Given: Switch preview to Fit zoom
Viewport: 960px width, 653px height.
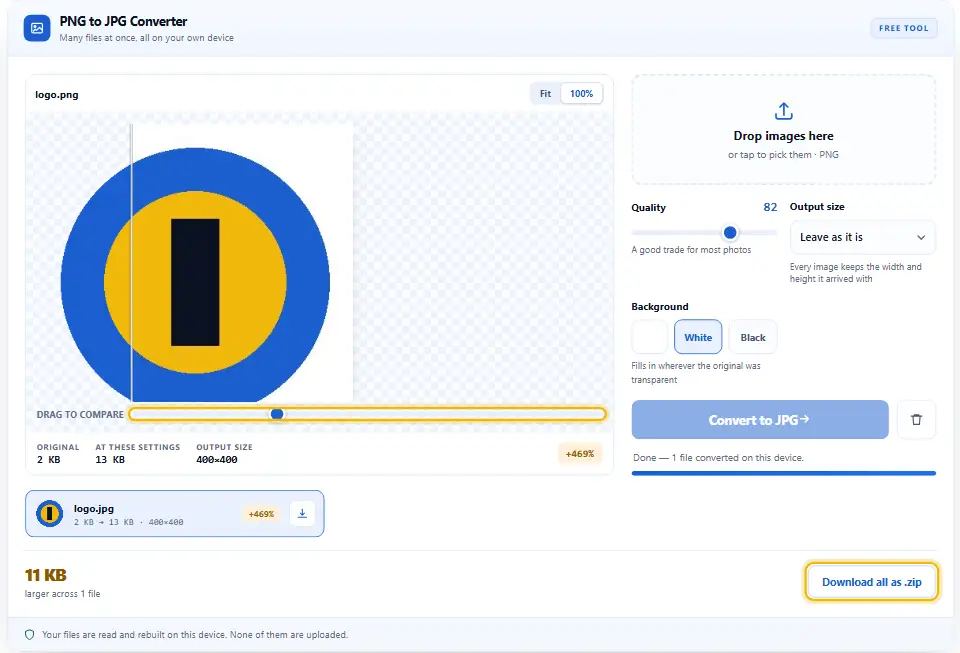Looking at the screenshot, I should pos(545,94).
